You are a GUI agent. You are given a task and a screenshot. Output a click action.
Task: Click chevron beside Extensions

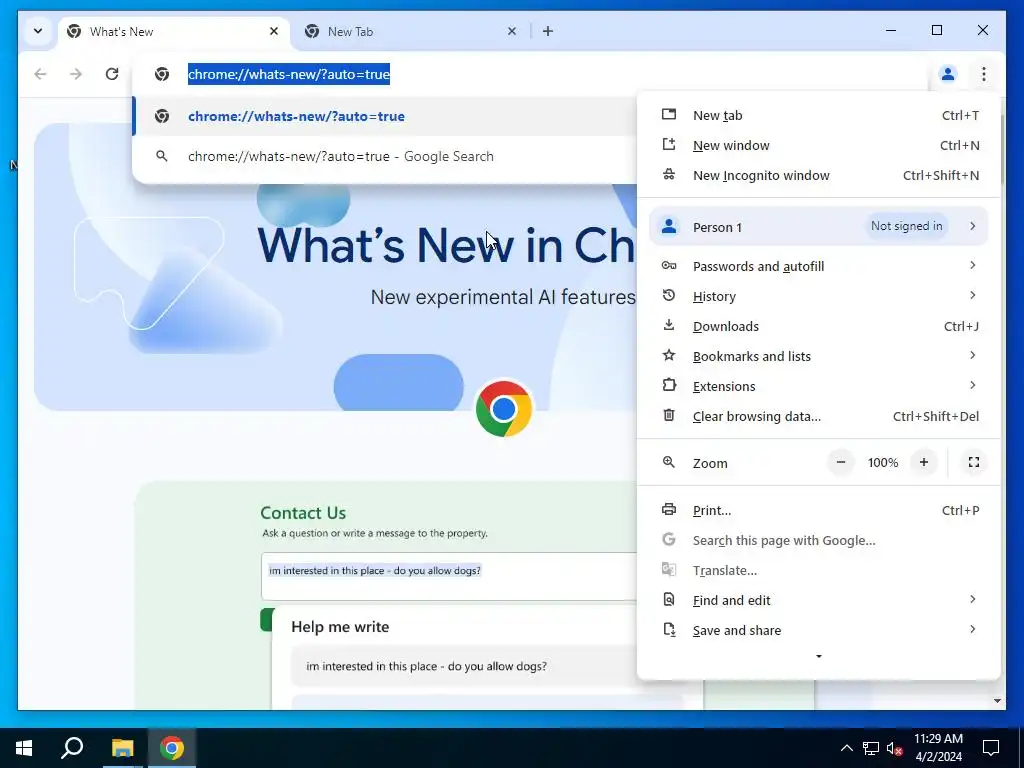point(972,385)
